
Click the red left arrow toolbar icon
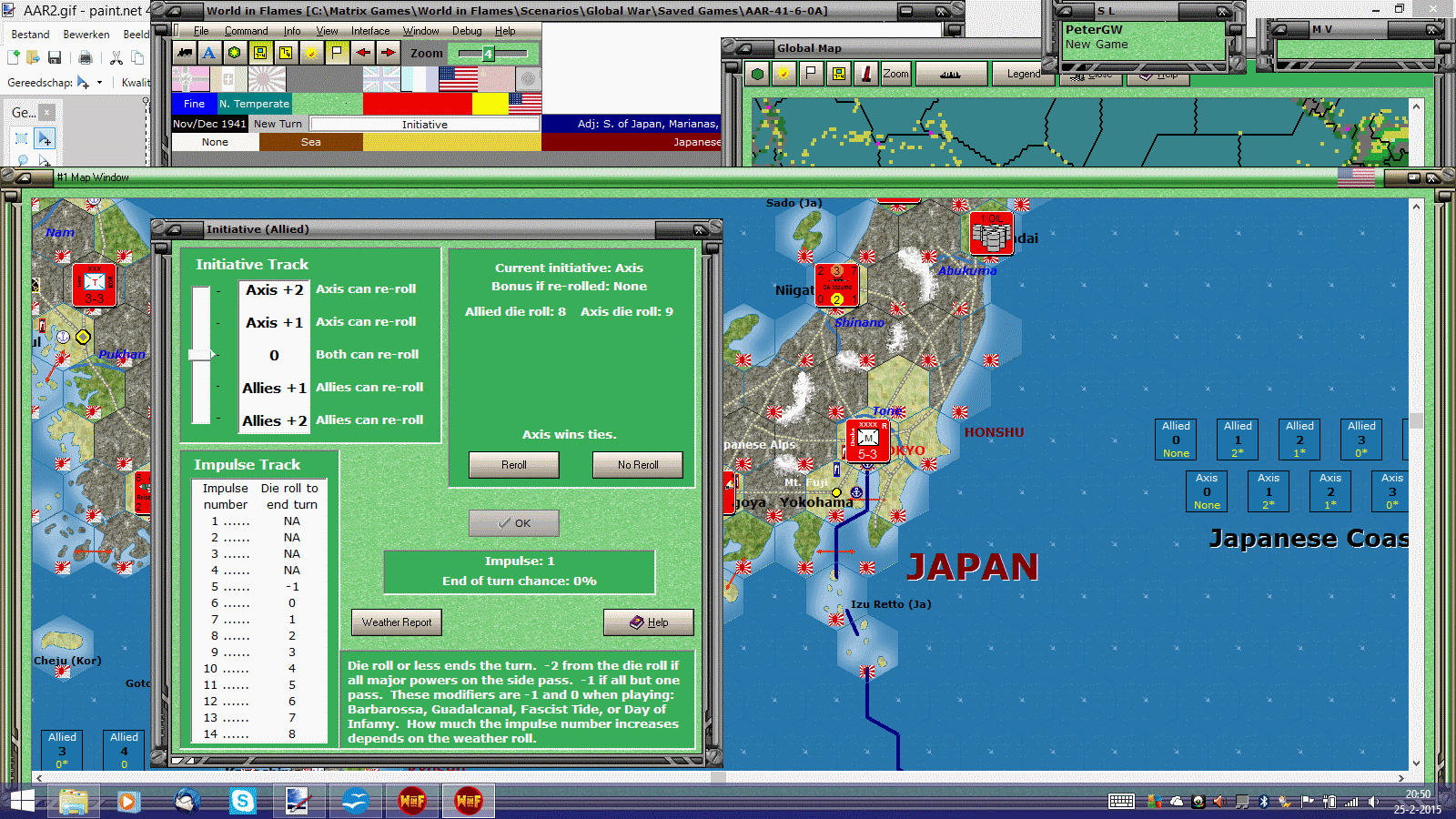pyautogui.click(x=362, y=53)
